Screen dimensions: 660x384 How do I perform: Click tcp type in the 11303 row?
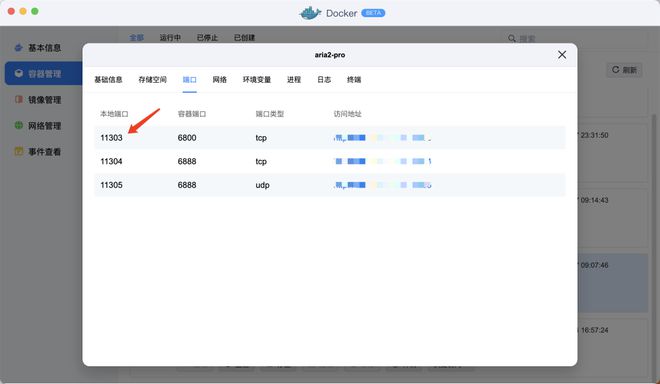(x=261, y=138)
